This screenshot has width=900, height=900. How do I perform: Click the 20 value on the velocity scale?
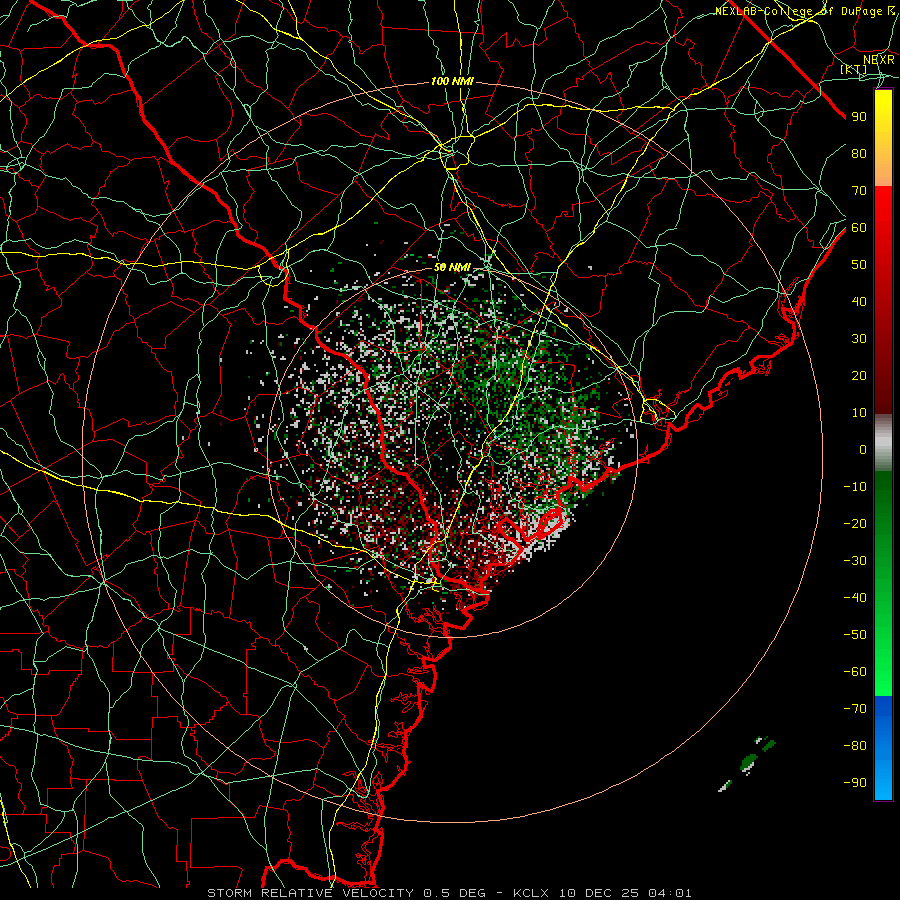click(859, 376)
